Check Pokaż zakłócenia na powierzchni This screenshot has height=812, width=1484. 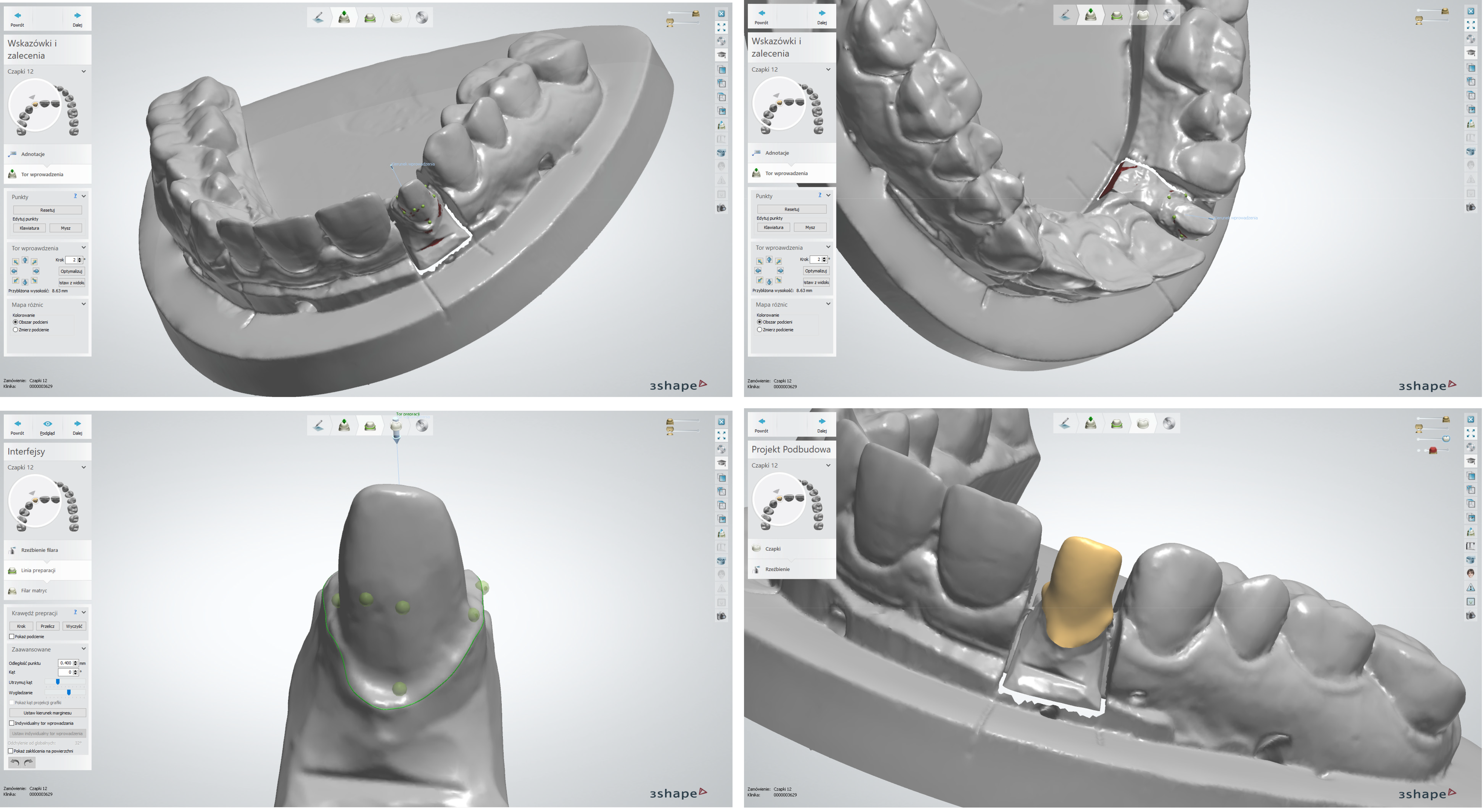[11, 751]
